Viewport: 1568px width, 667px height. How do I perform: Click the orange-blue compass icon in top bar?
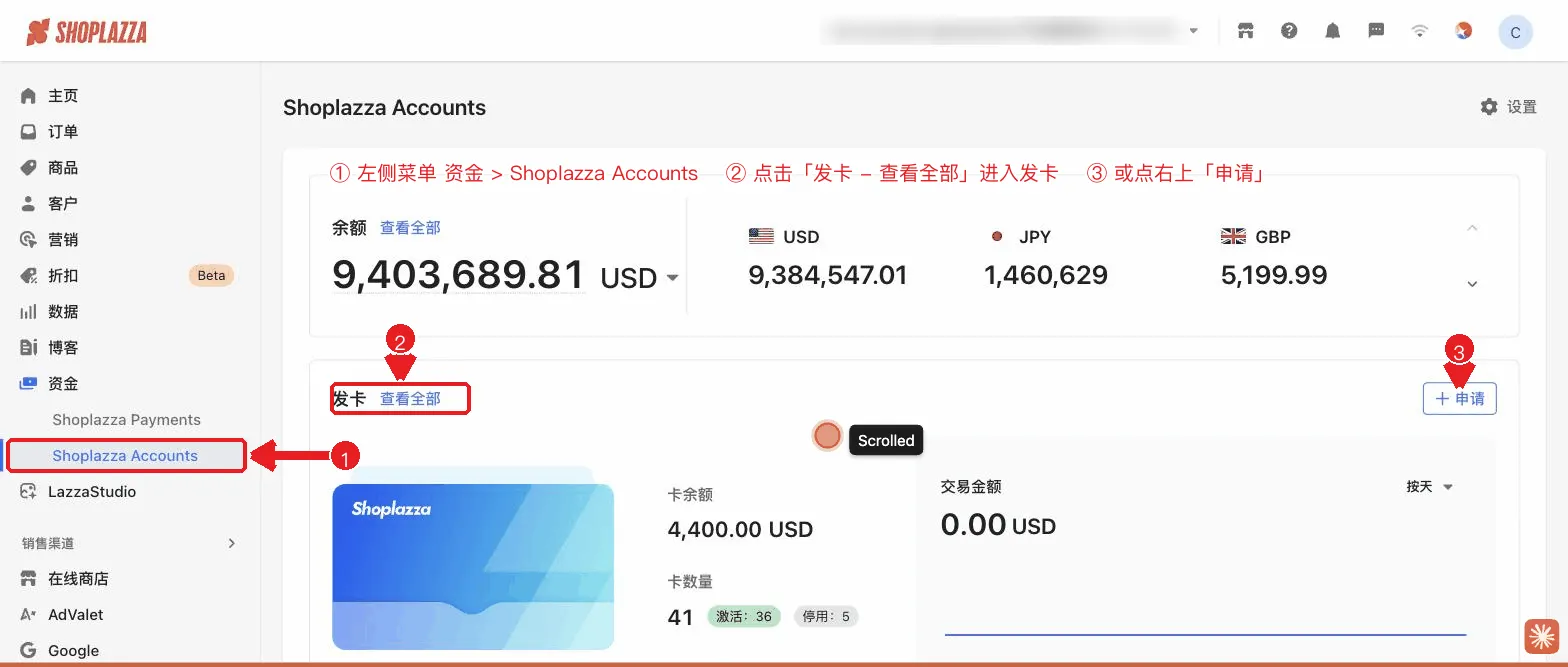click(1463, 31)
